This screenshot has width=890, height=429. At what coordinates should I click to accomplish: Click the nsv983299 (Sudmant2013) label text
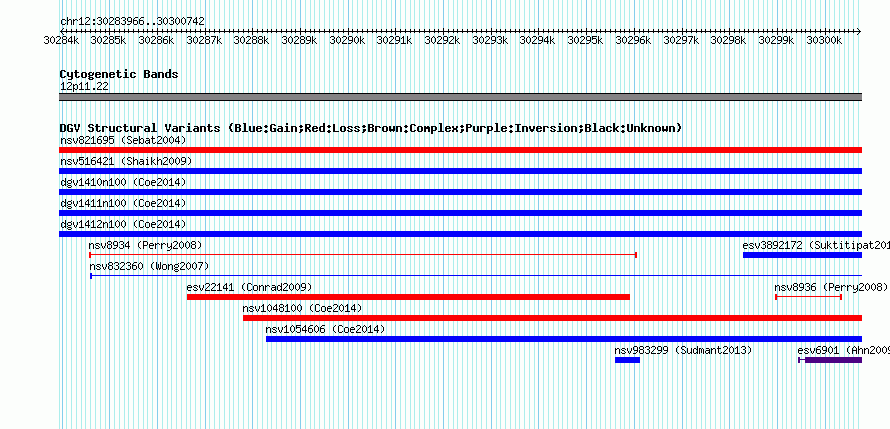tap(683, 350)
